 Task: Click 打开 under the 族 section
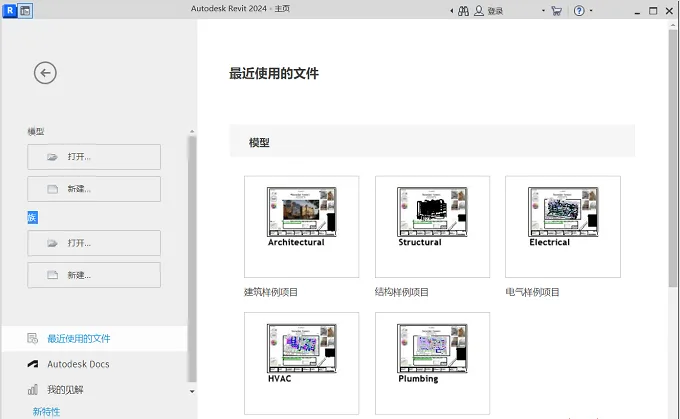[94, 243]
